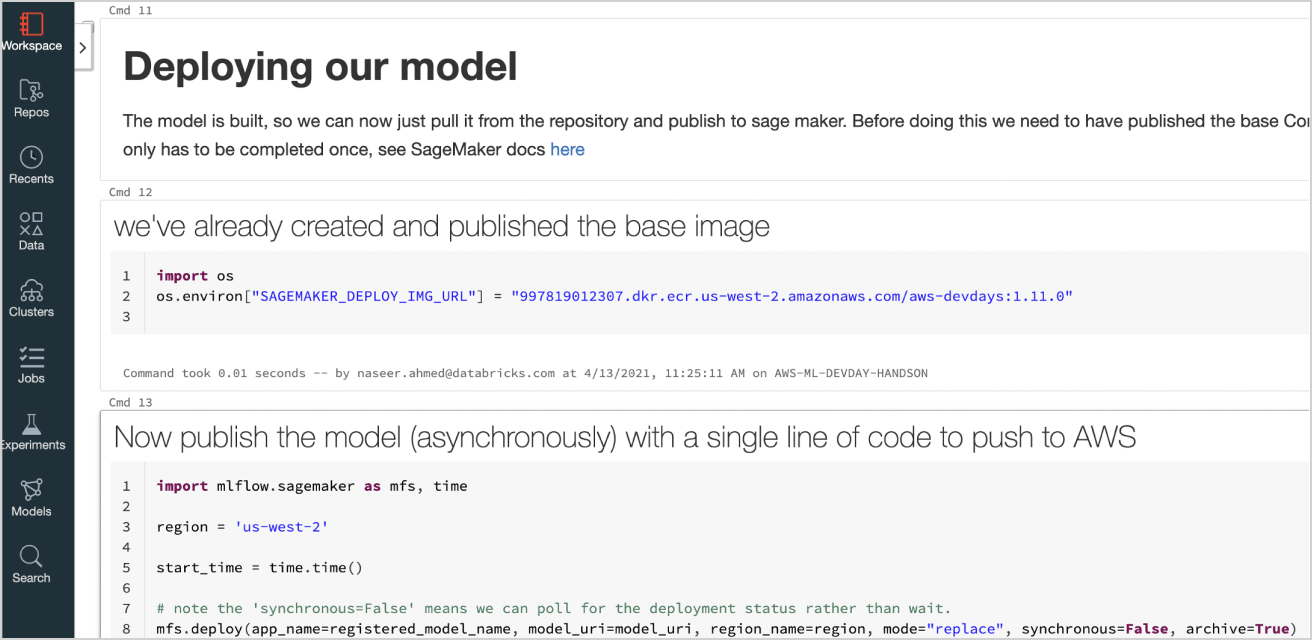Screen dimensions: 1312x640
Task: Place cursor on the 'import os' line
Action: pyautogui.click(x=195, y=276)
